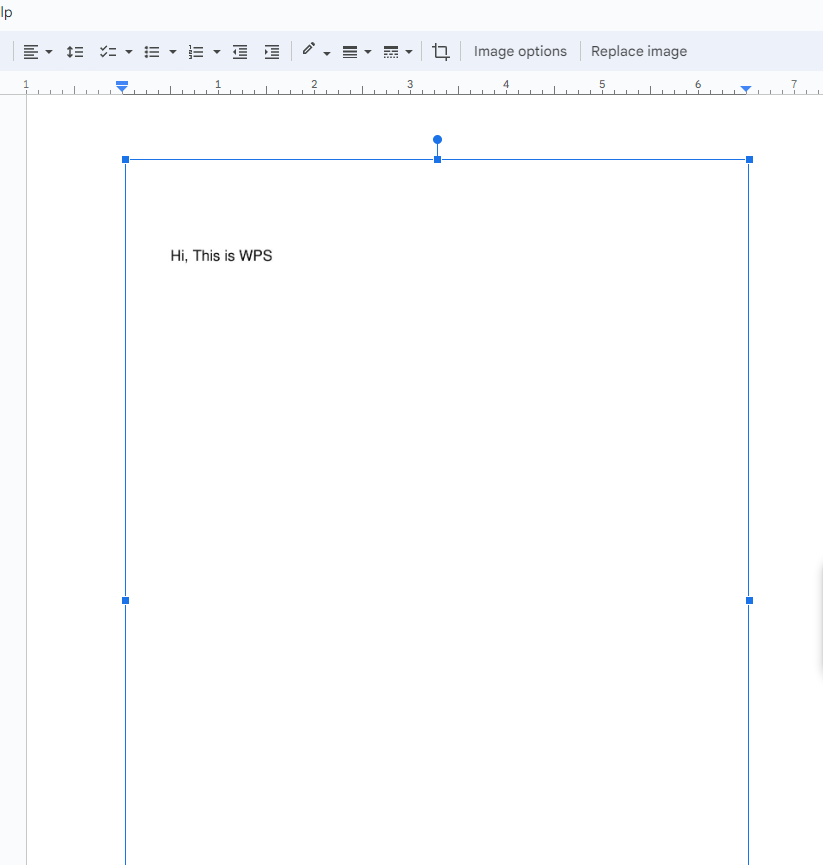Expand numbered list style options
Image resolution: width=823 pixels, height=865 pixels.
[216, 51]
